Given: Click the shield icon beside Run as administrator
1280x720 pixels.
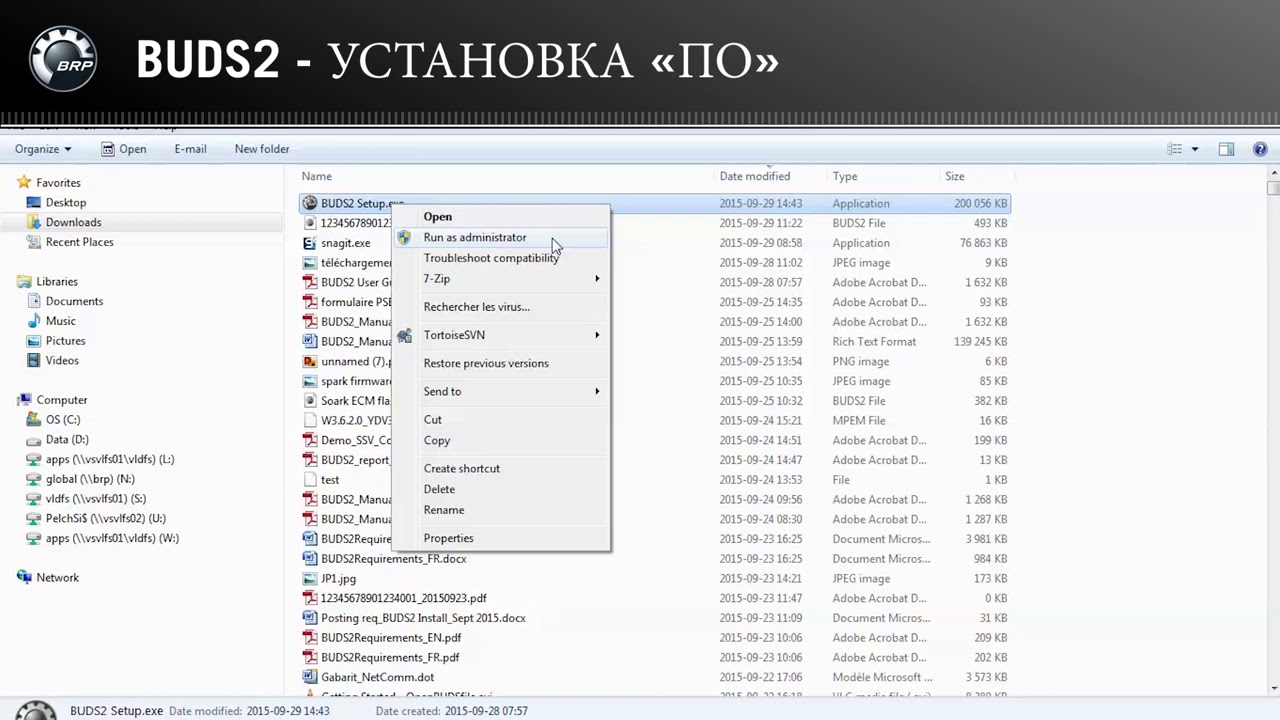Looking at the screenshot, I should 404,238.
